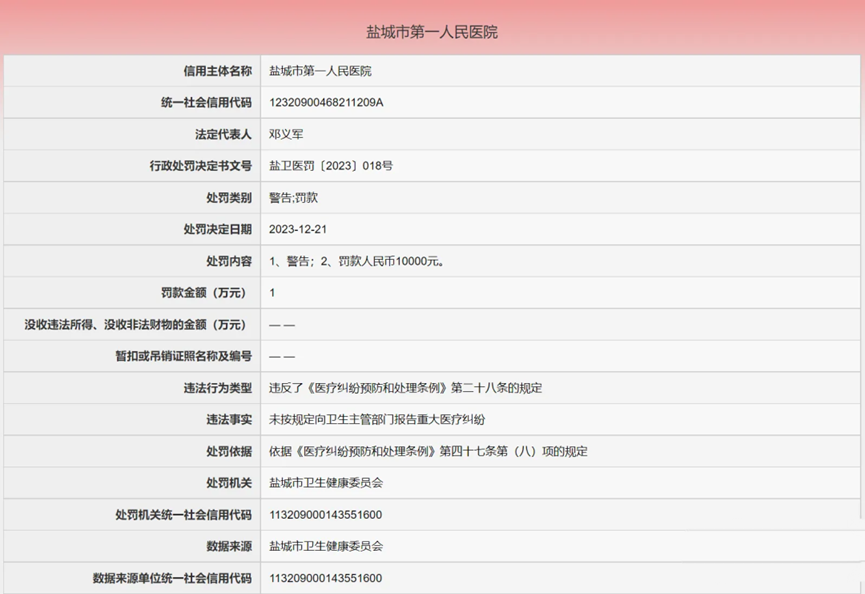The width and height of the screenshot is (865, 594).
Task: Click the label 行政处罚决定书文号
Action: coord(200,166)
